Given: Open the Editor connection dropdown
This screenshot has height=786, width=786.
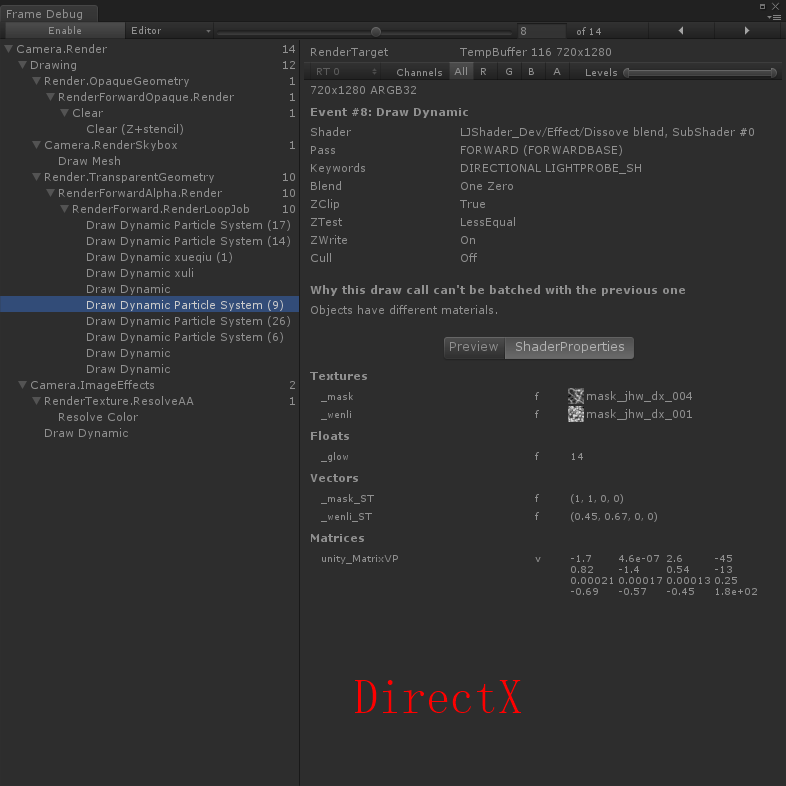Looking at the screenshot, I should point(169,31).
